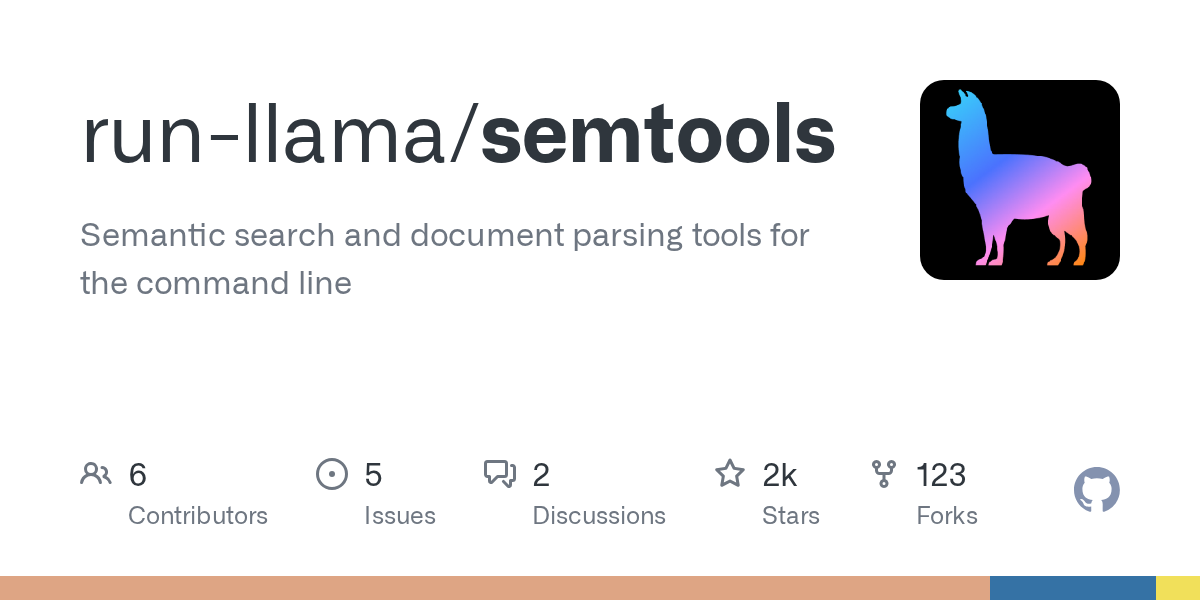
Task: Click the orange language bar segment
Action: point(495,588)
